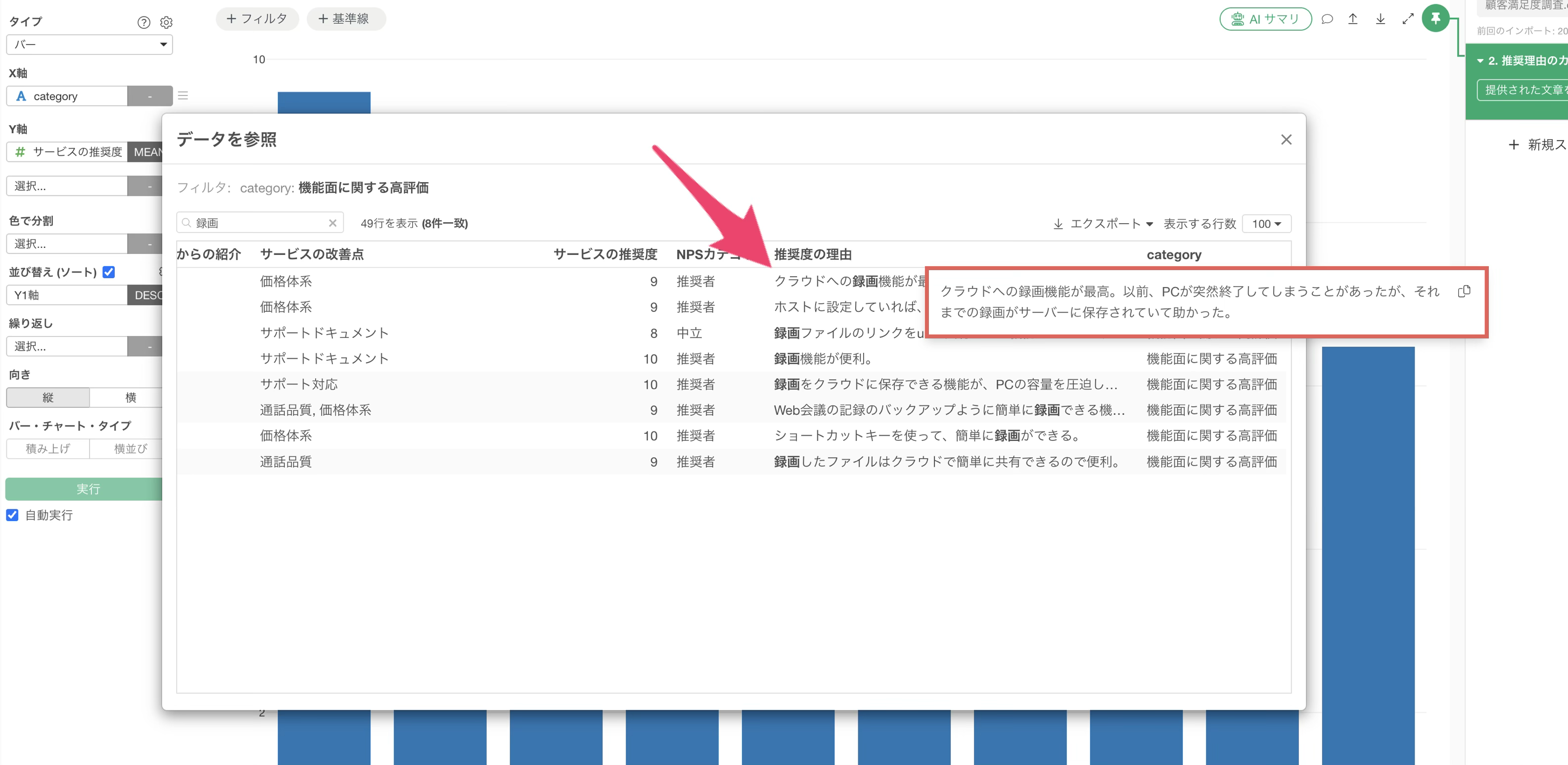Click cell 録画したファイルはクラウドで簡単に共有できるので便利。
The image size is (1568, 765).
pyautogui.click(x=948, y=462)
